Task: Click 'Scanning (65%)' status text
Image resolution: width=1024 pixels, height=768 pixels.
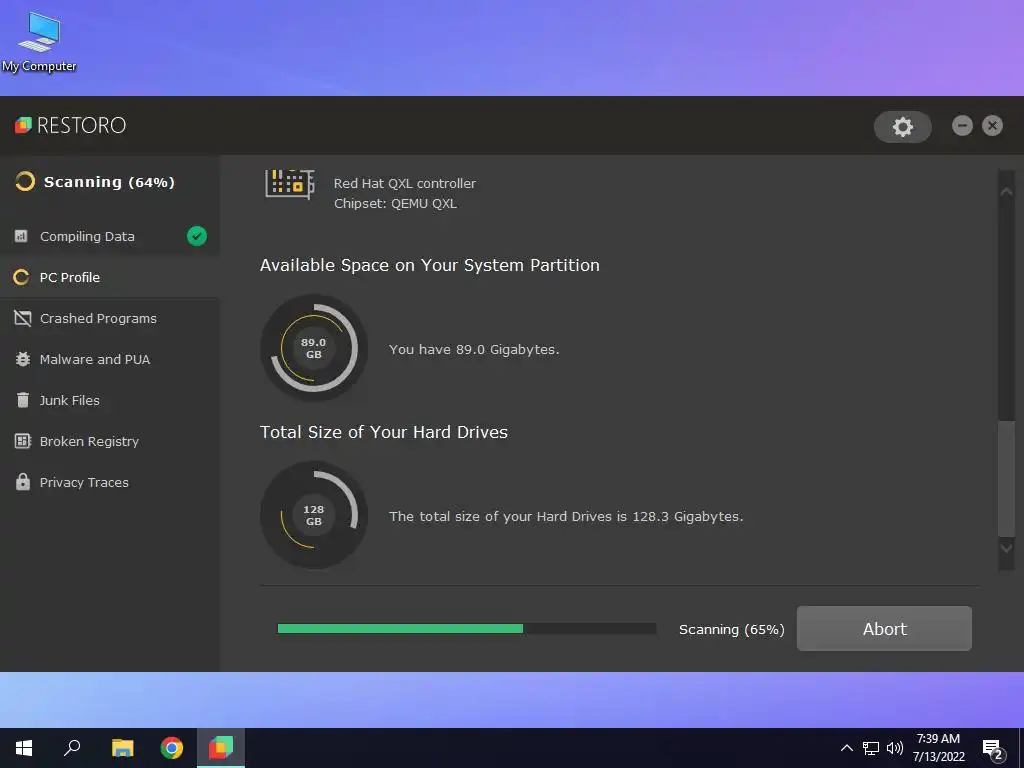Action: pos(731,630)
